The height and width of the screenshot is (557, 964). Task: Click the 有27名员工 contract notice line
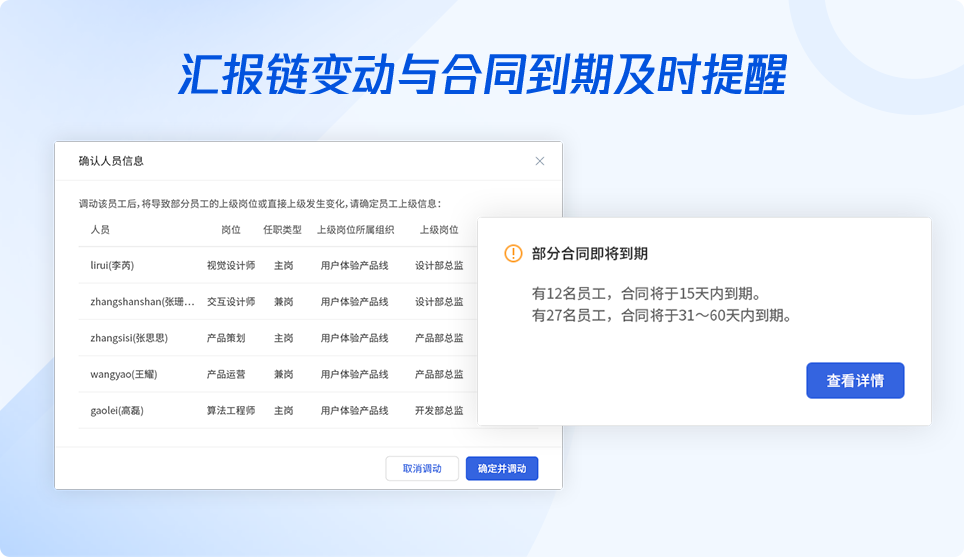[663, 315]
